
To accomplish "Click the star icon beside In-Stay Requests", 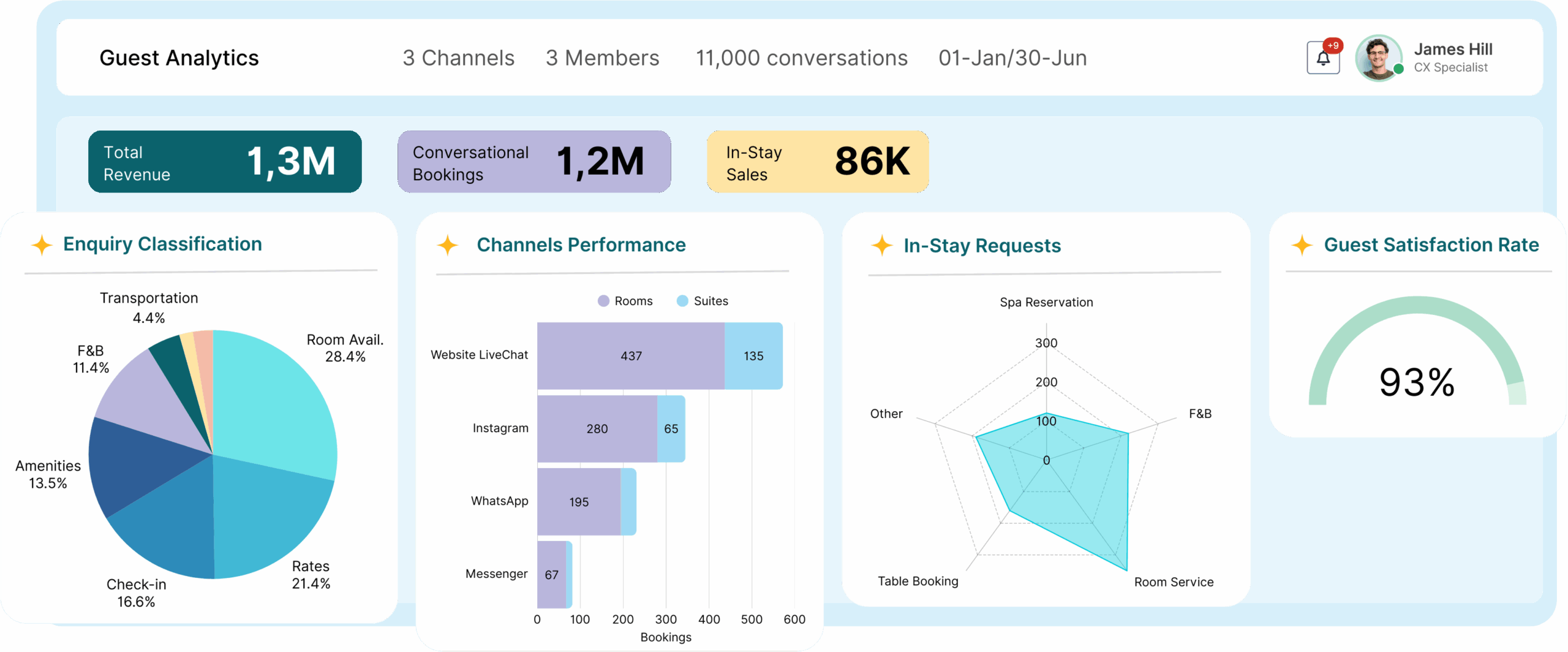I will (x=881, y=246).
